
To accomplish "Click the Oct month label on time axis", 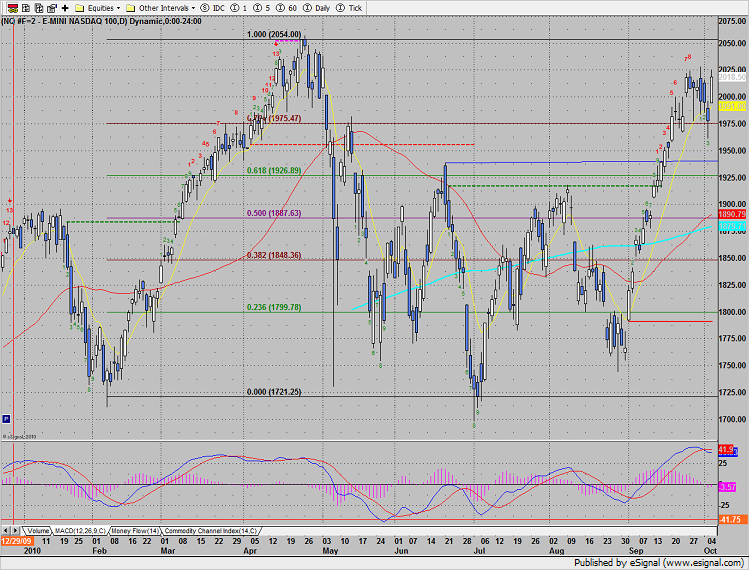I will point(710,550).
